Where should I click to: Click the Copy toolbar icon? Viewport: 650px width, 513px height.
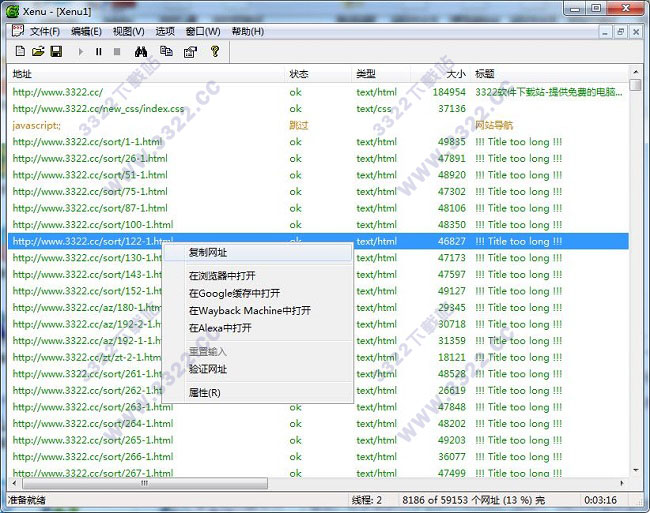click(166, 51)
